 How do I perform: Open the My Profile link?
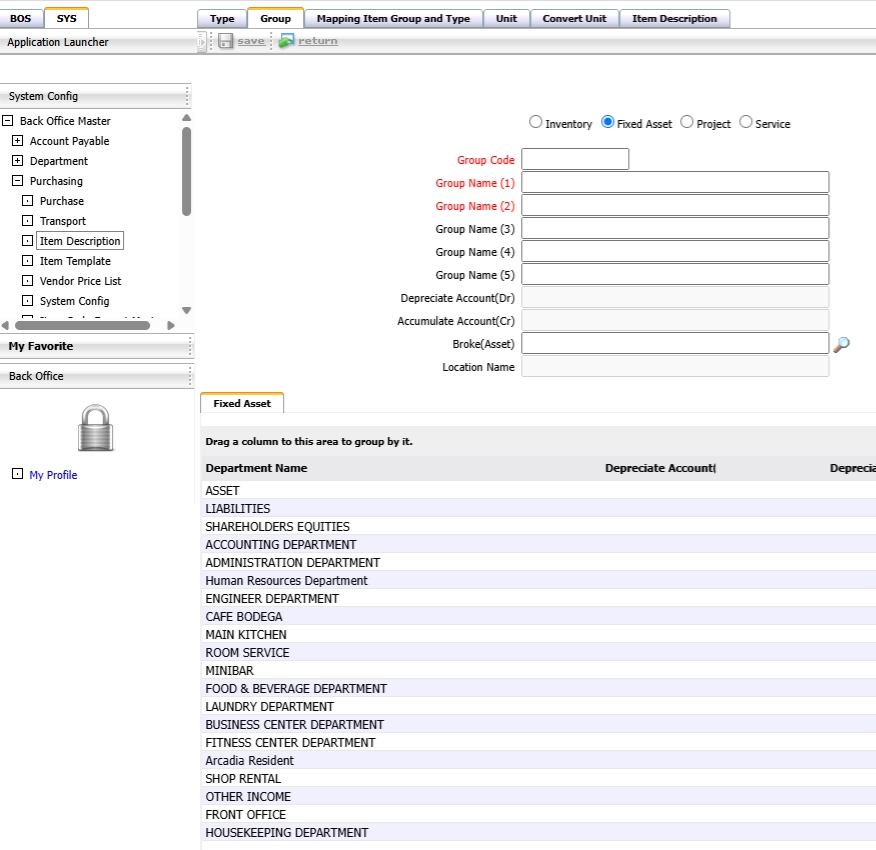[53, 475]
